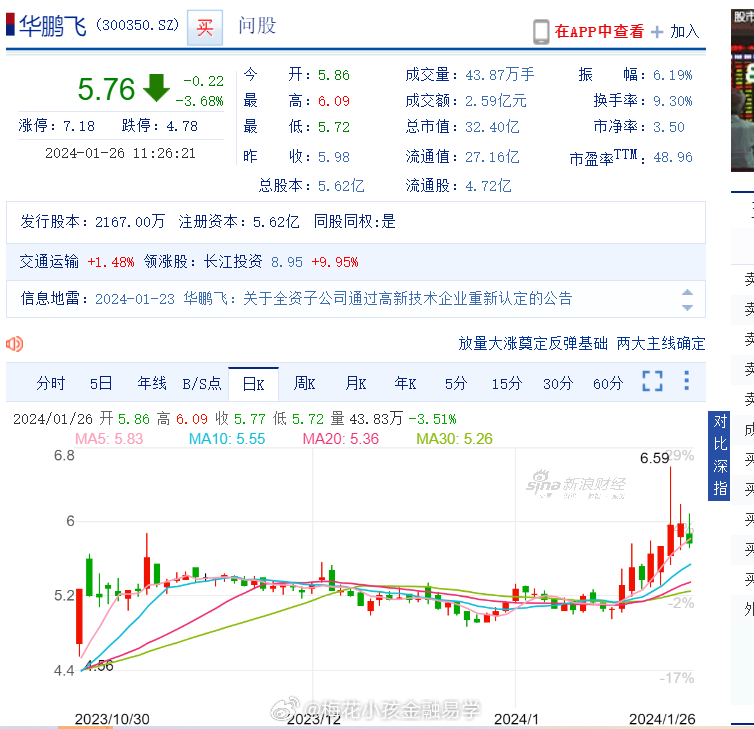Image resolution: width=754 pixels, height=729 pixels.
Task: Click the 发行股本 value 2167.00万
Action: [x=130, y=222]
